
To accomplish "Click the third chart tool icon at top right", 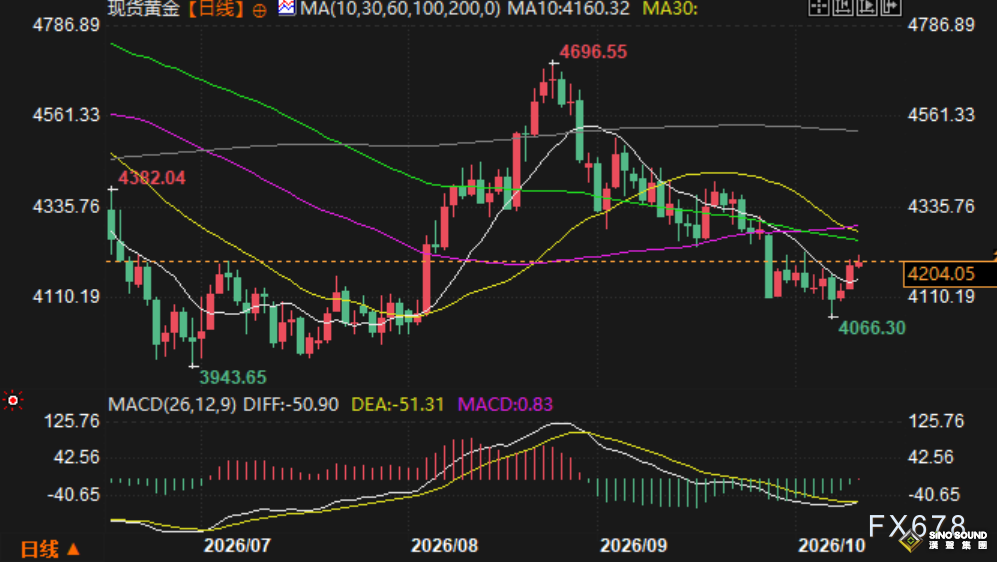I will pyautogui.click(x=867, y=7).
